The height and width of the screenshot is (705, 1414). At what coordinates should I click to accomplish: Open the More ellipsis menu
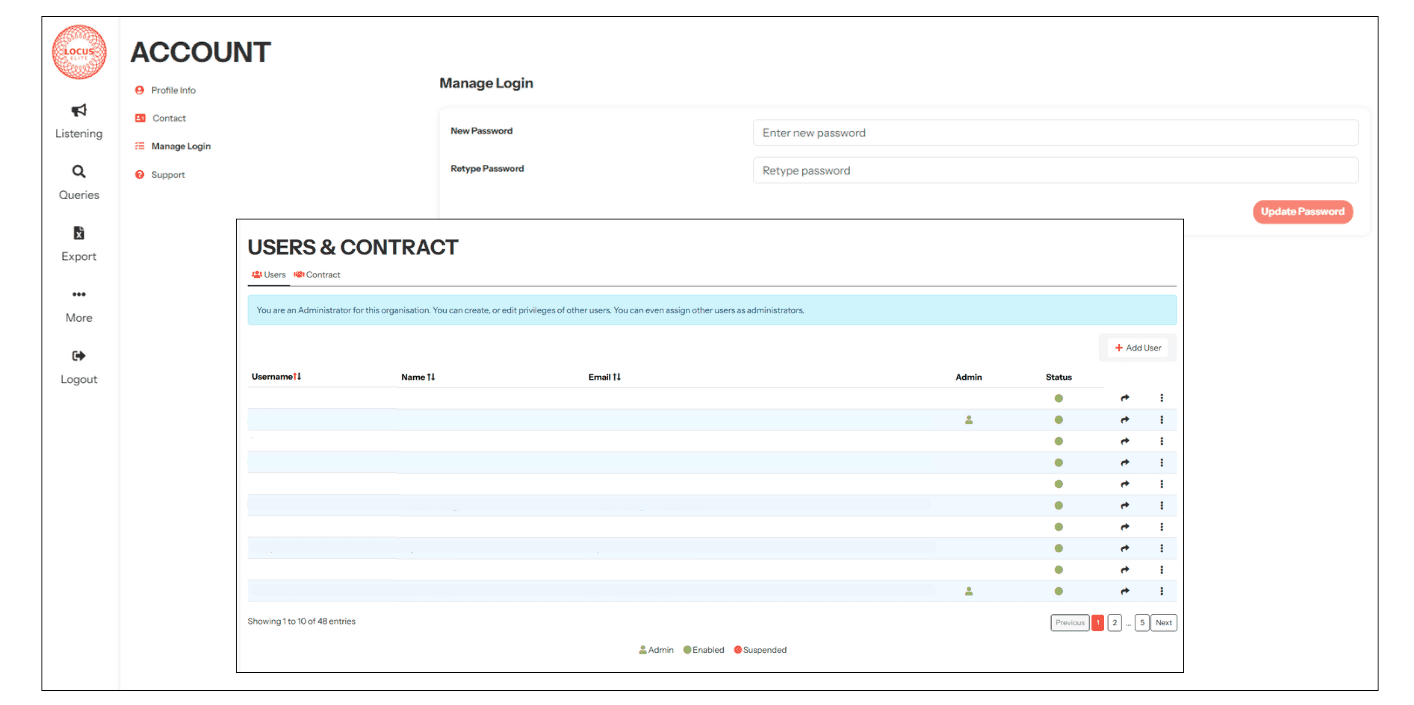[x=79, y=295]
